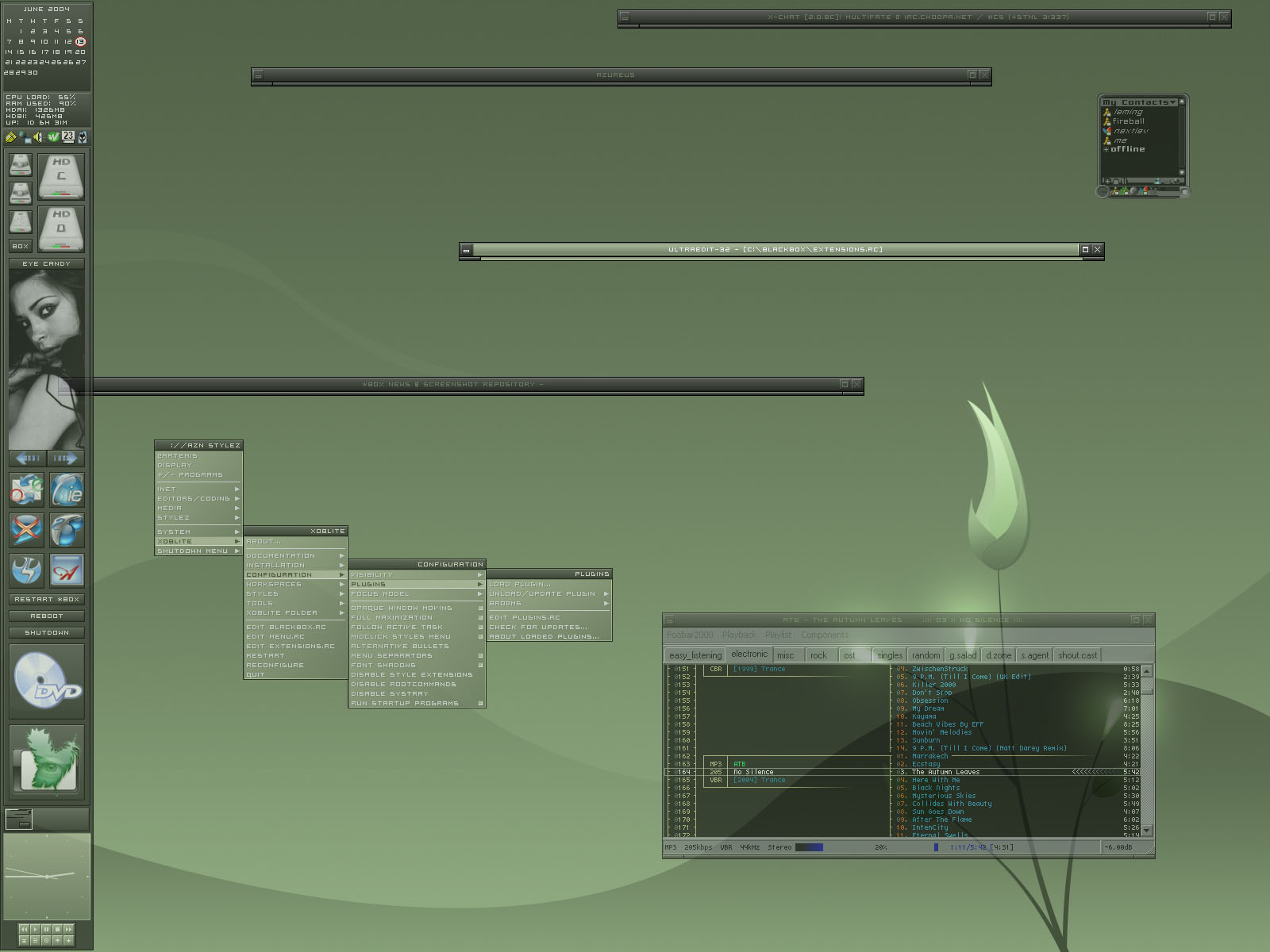Show previous eye candy image
1270x952 pixels.
pyautogui.click(x=29, y=458)
